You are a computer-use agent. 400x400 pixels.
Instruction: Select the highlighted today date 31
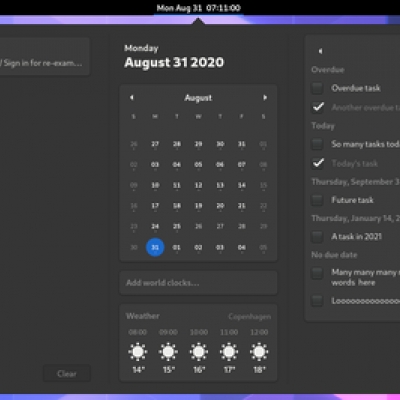coord(155,247)
